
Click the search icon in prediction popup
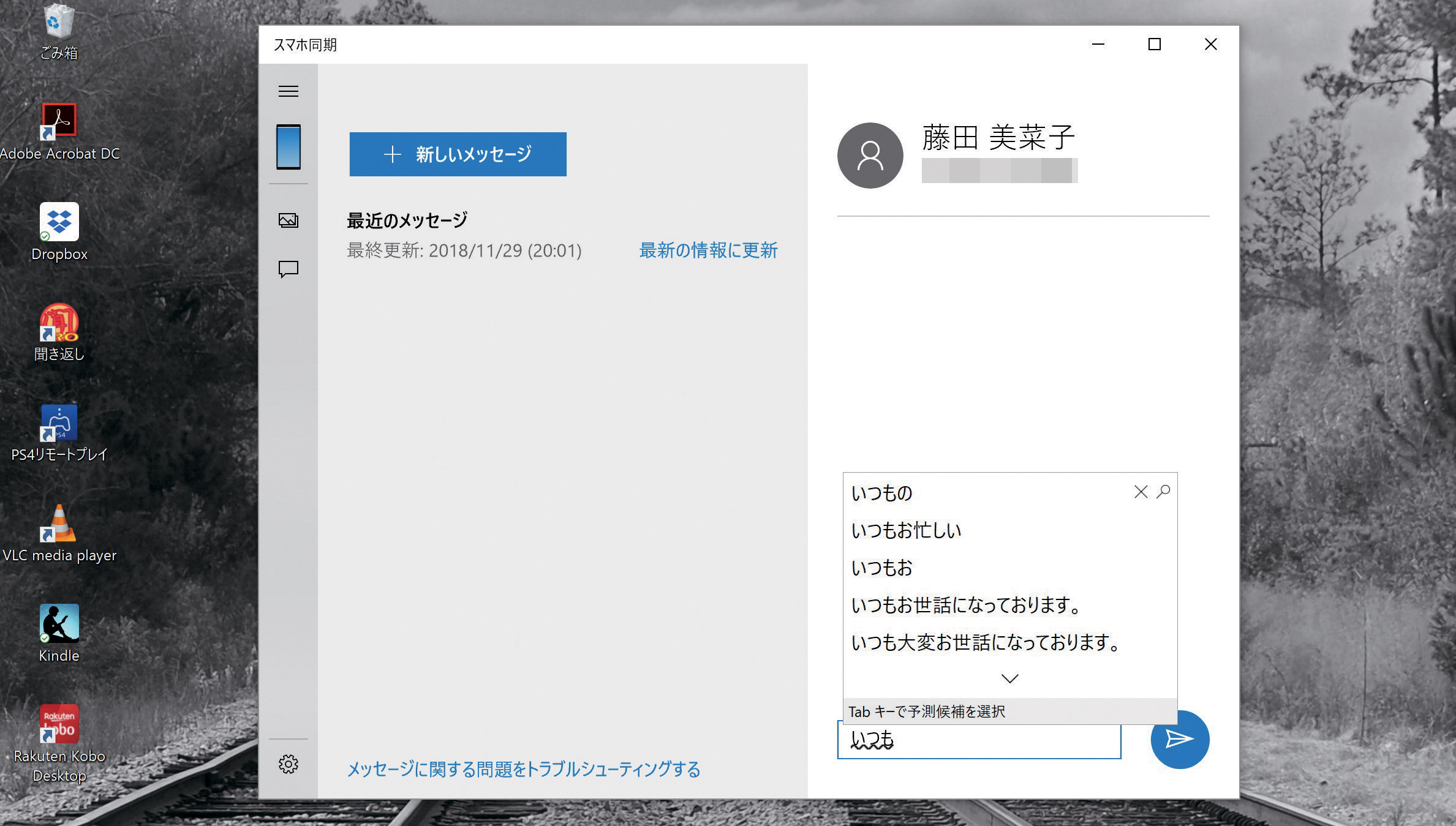pos(1163,492)
